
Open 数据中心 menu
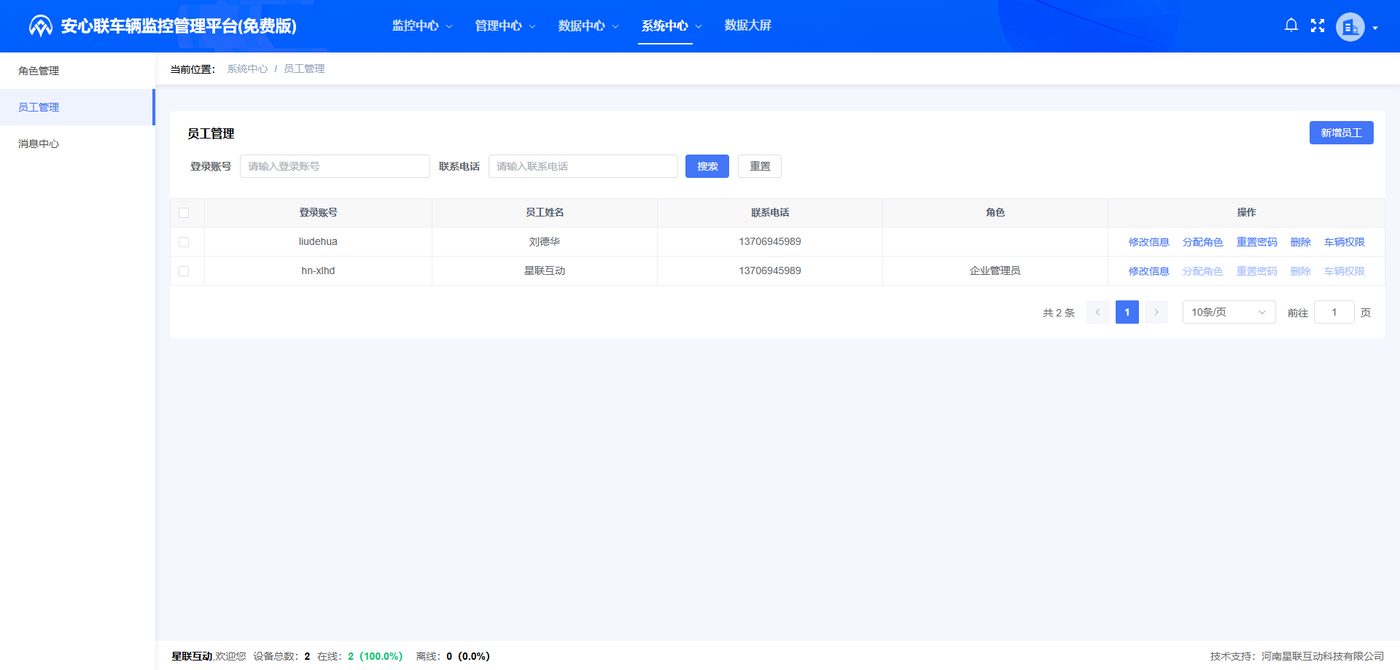(x=588, y=26)
